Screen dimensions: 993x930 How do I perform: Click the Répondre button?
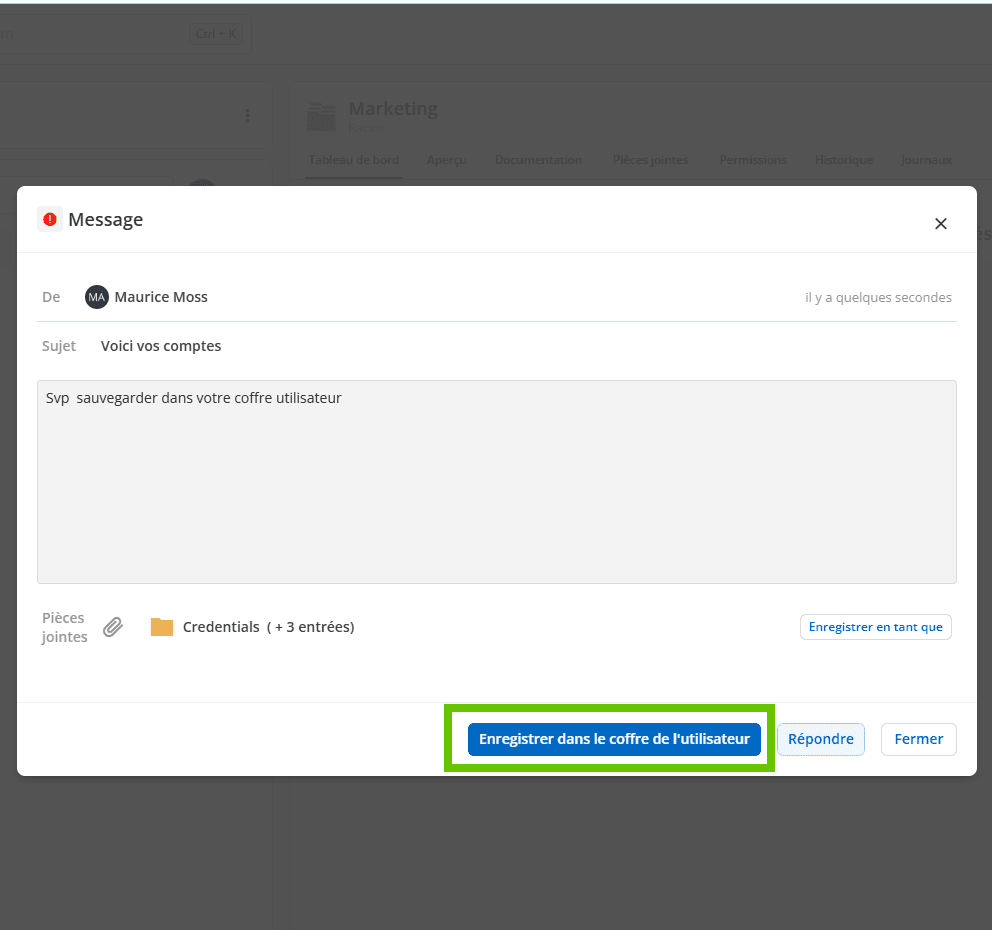coord(820,739)
